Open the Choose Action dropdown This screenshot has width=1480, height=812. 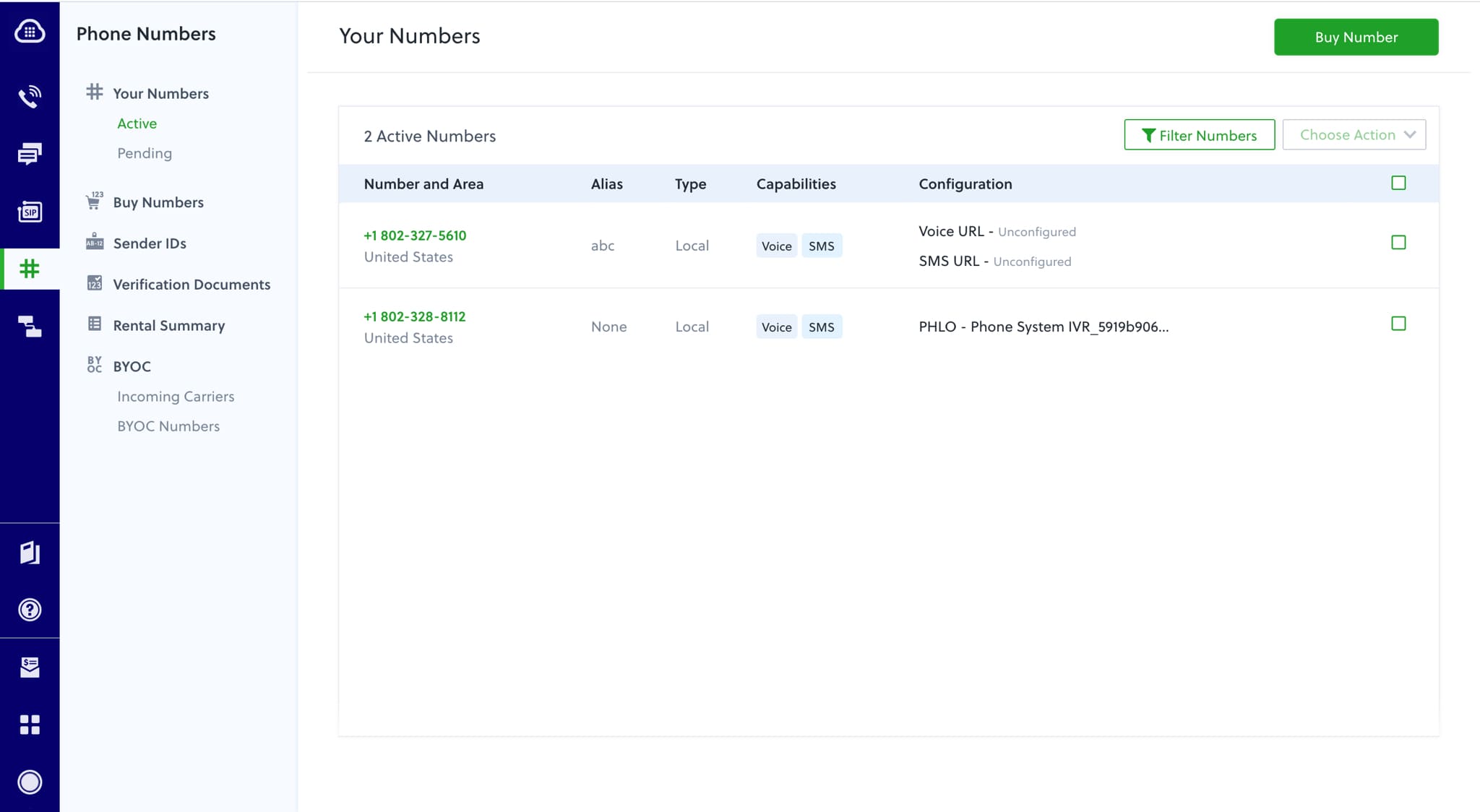[1354, 135]
